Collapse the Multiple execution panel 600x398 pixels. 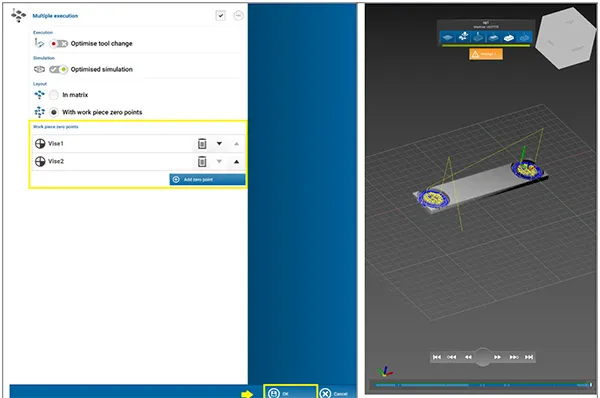(238, 16)
